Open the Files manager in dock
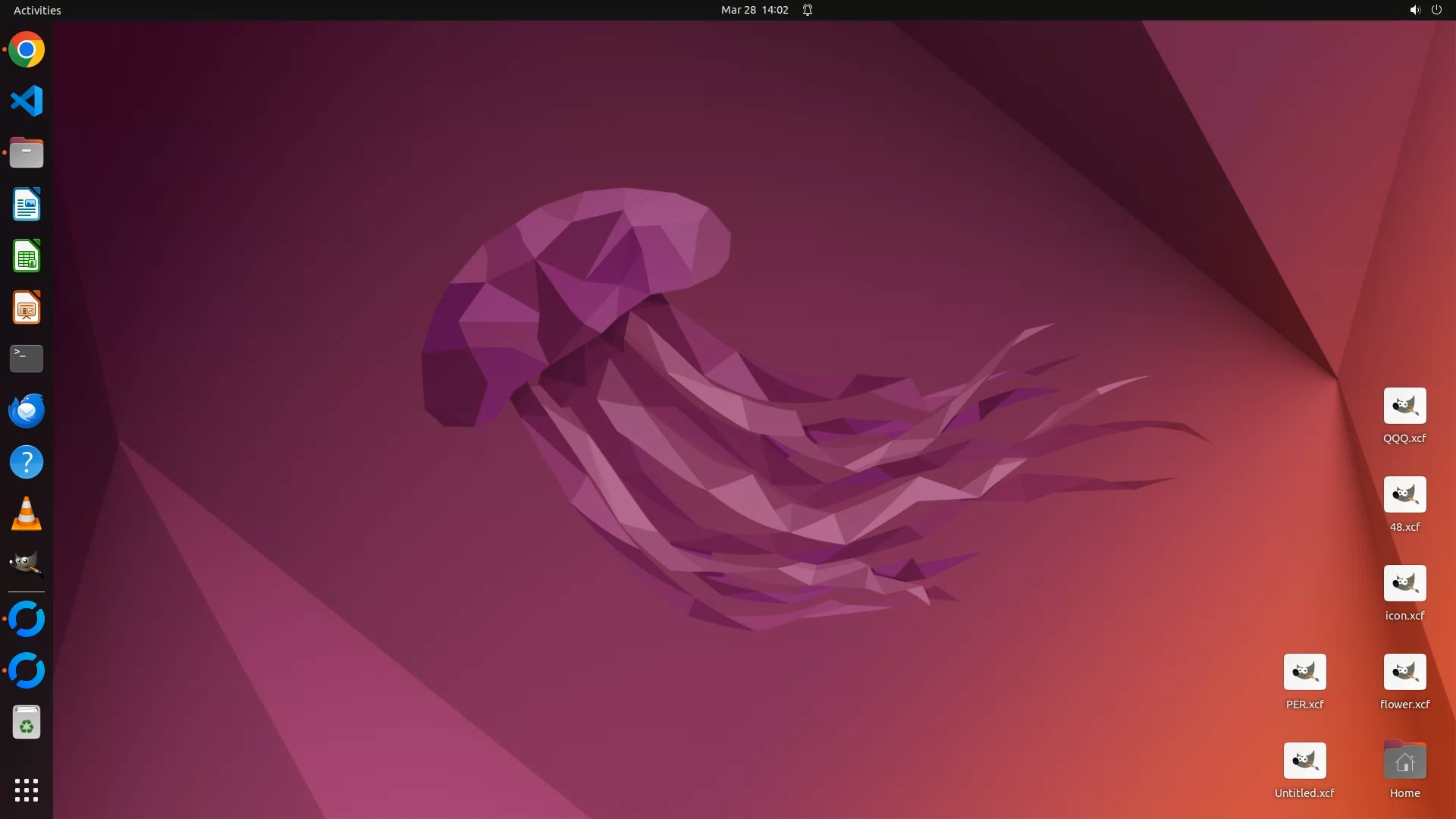The image size is (1456, 819). tap(27, 153)
